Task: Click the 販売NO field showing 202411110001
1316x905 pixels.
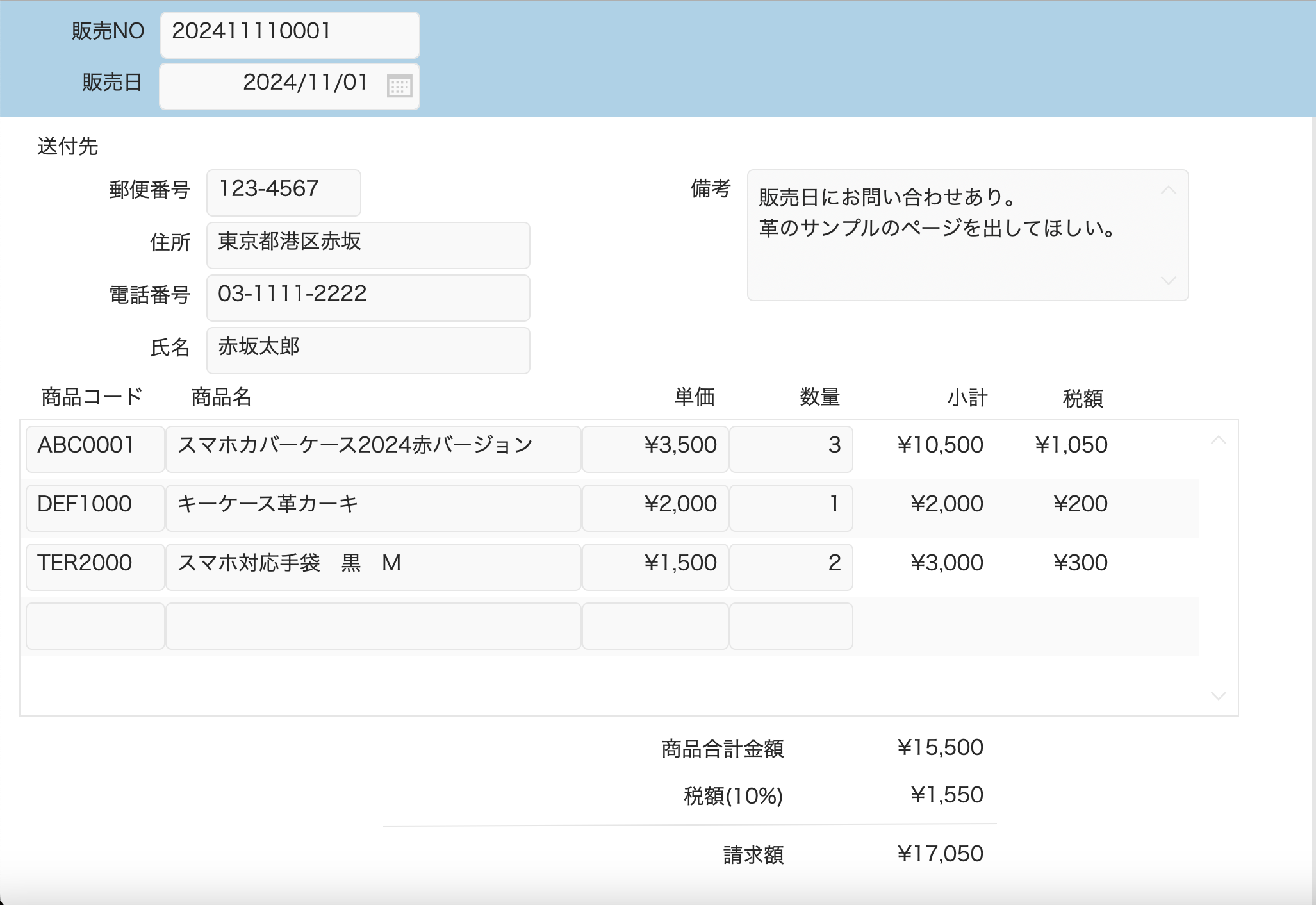Action: coord(288,34)
